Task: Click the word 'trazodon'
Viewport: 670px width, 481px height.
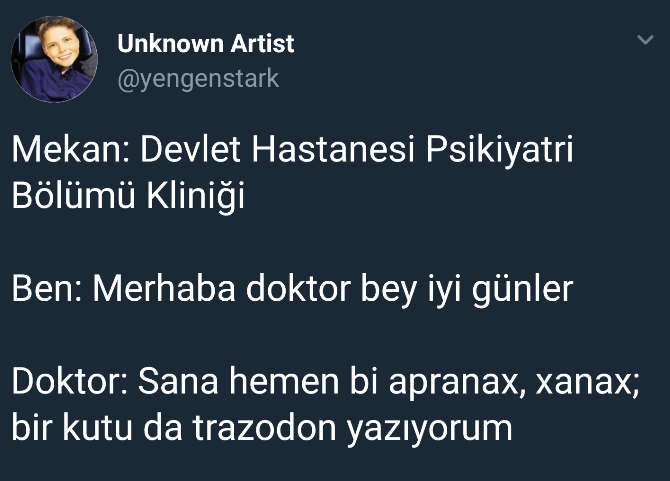Action: pos(264,427)
